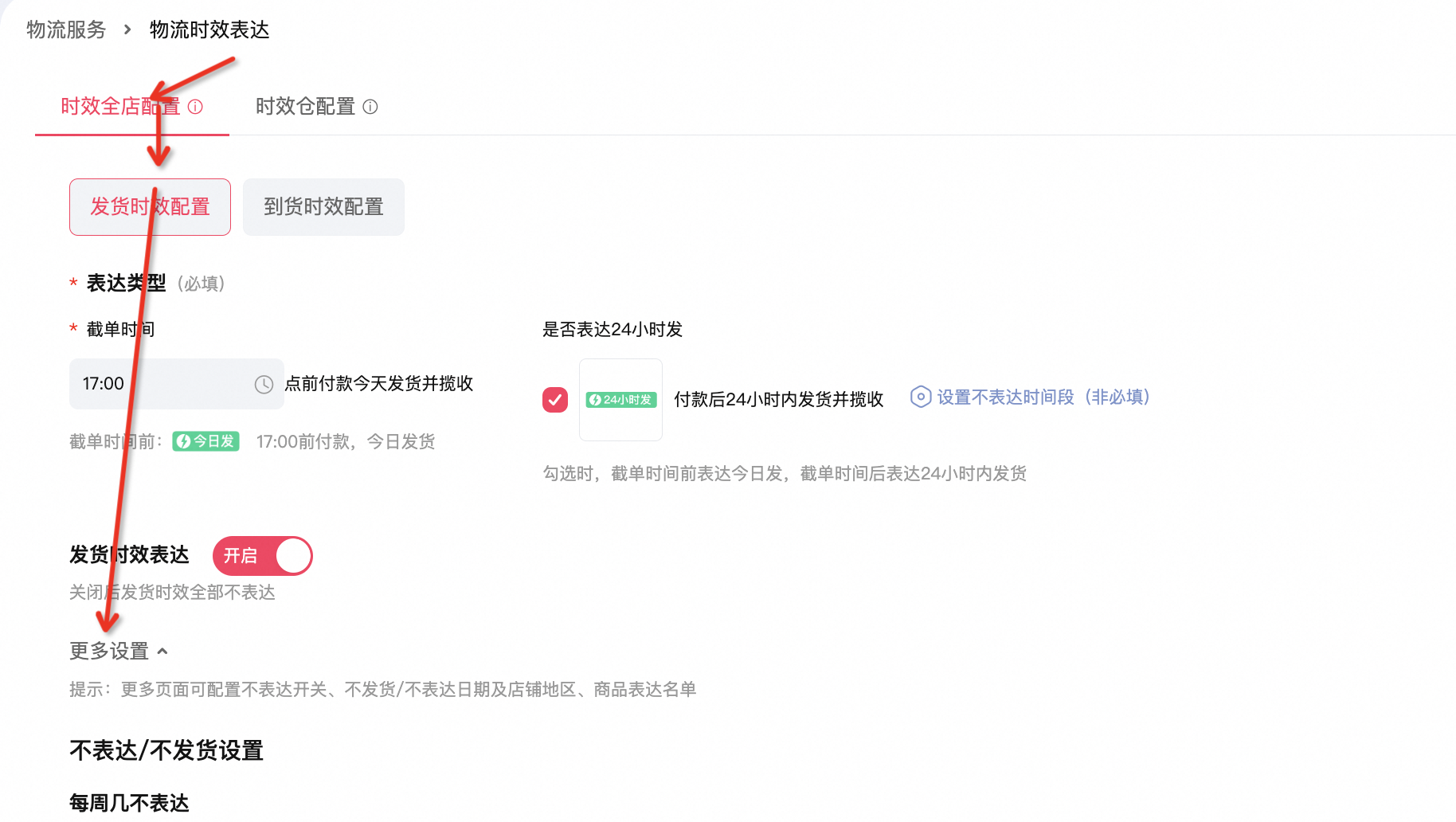Click the 24小时发 green badge thumbnail

click(x=621, y=400)
